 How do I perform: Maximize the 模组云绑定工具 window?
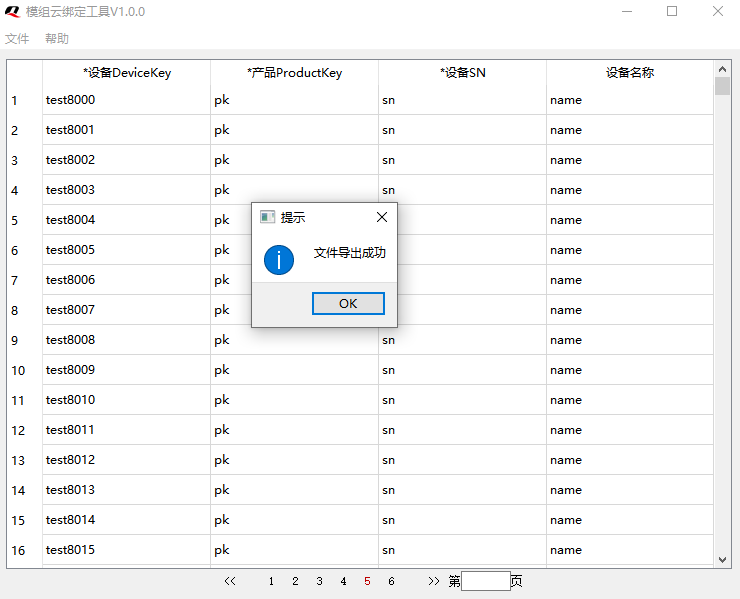[x=672, y=11]
